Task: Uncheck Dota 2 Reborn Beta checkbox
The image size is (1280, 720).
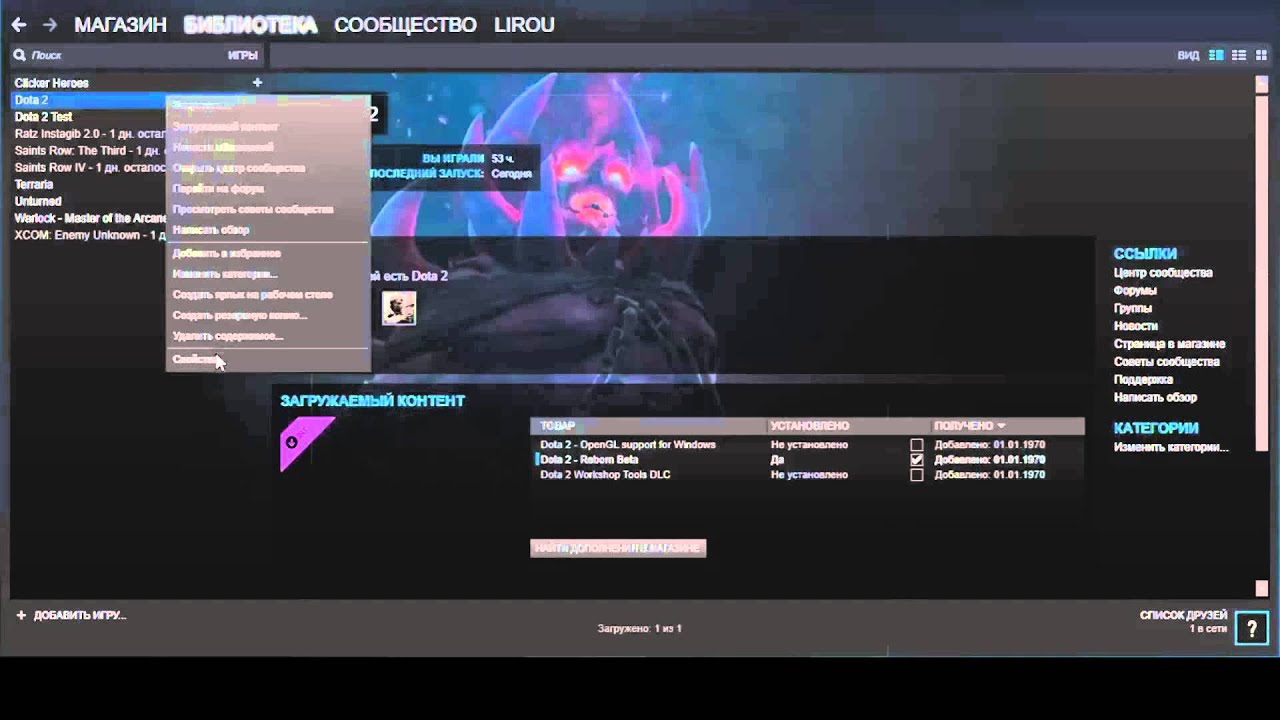Action: click(917, 460)
